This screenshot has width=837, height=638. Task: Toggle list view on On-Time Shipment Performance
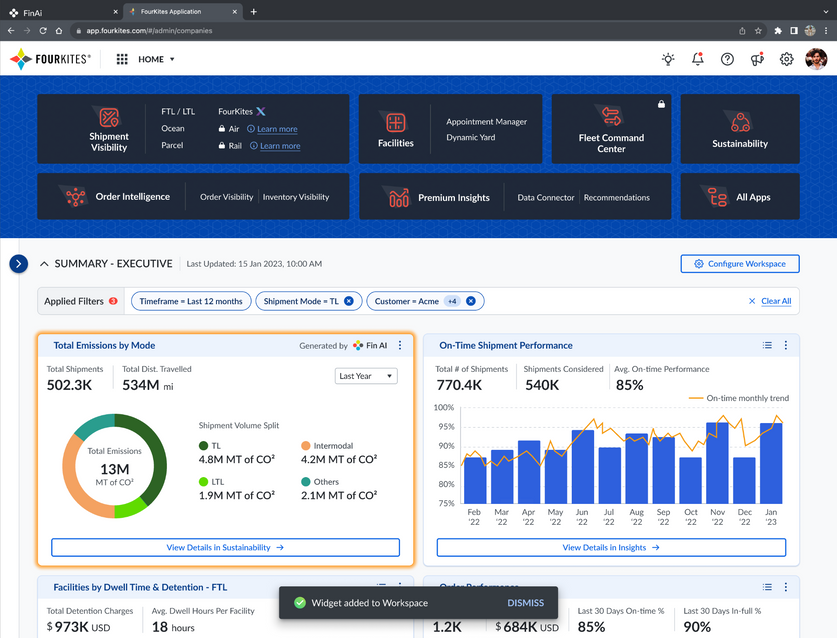click(x=767, y=346)
